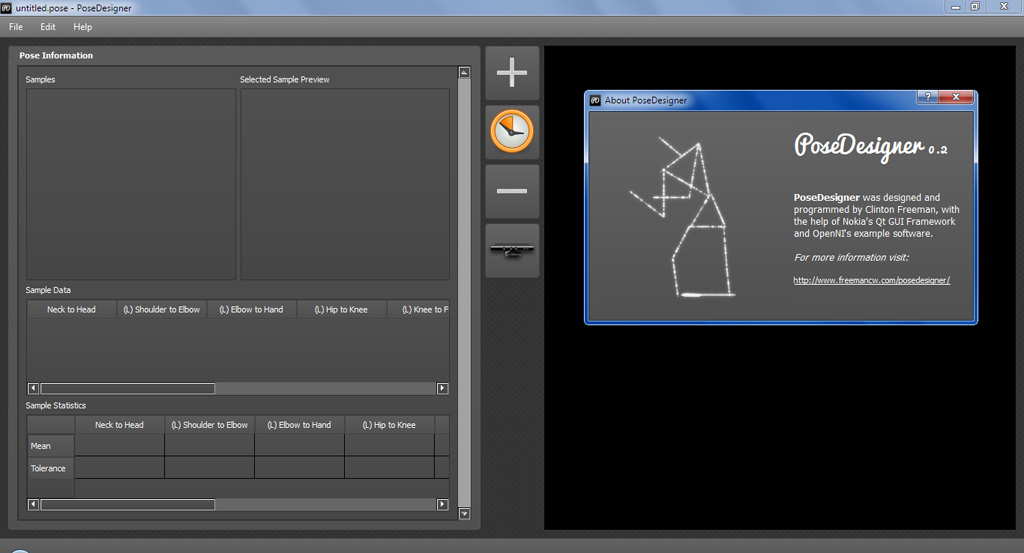Click (L) Hip to Knee header in Sample Statistics
This screenshot has height=553, width=1024.
click(389, 425)
